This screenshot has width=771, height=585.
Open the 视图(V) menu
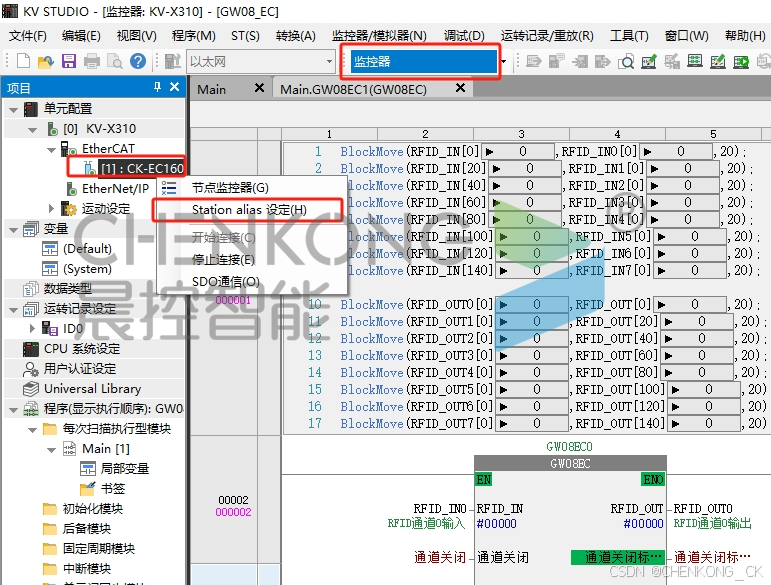pyautogui.click(x=136, y=36)
